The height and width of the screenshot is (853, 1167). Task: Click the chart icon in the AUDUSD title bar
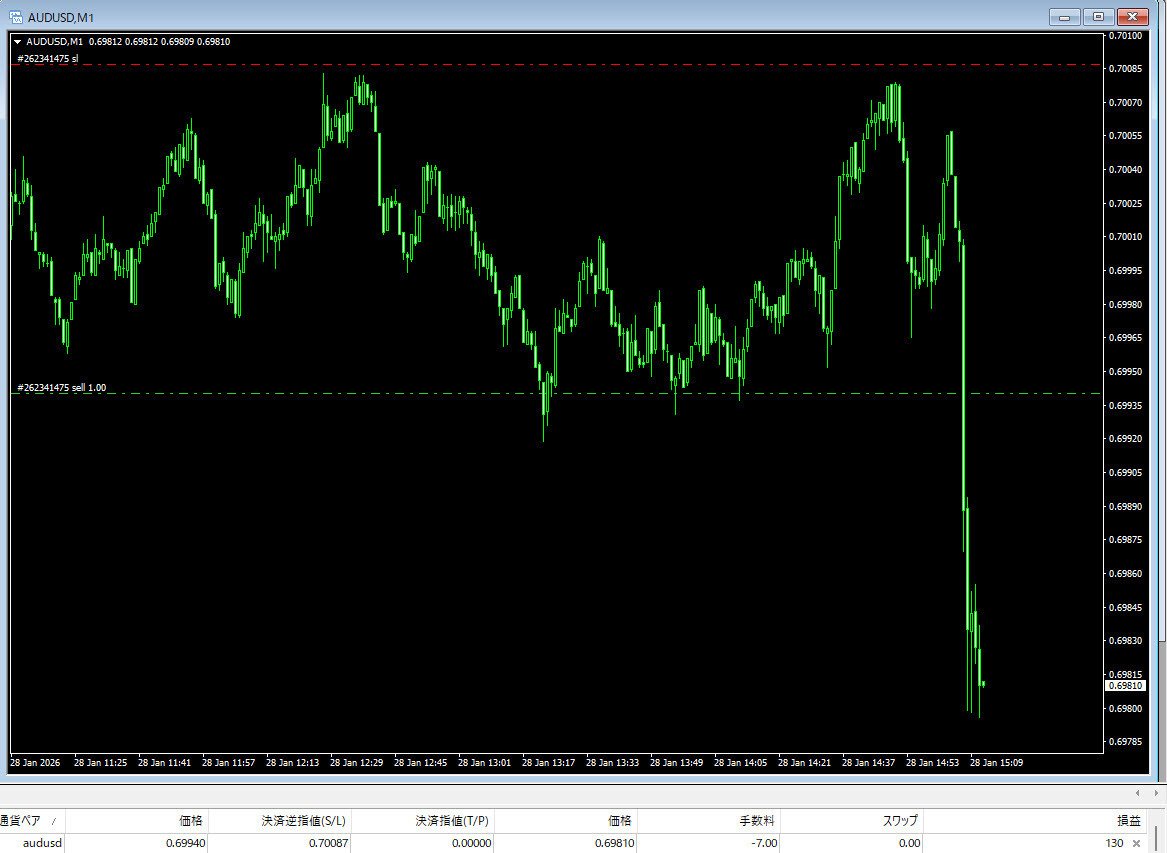tap(16, 16)
